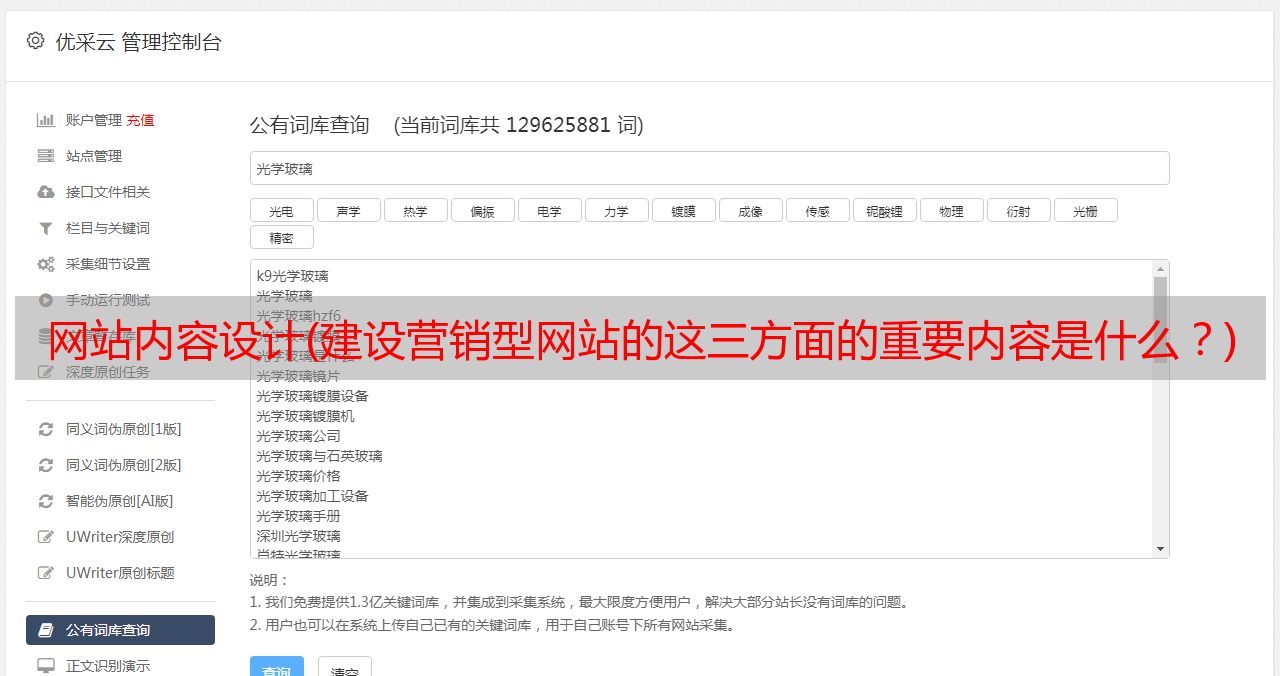Viewport: 1280px width, 676px height.
Task: Click the 衍射 tag button
Action: coord(1018,210)
